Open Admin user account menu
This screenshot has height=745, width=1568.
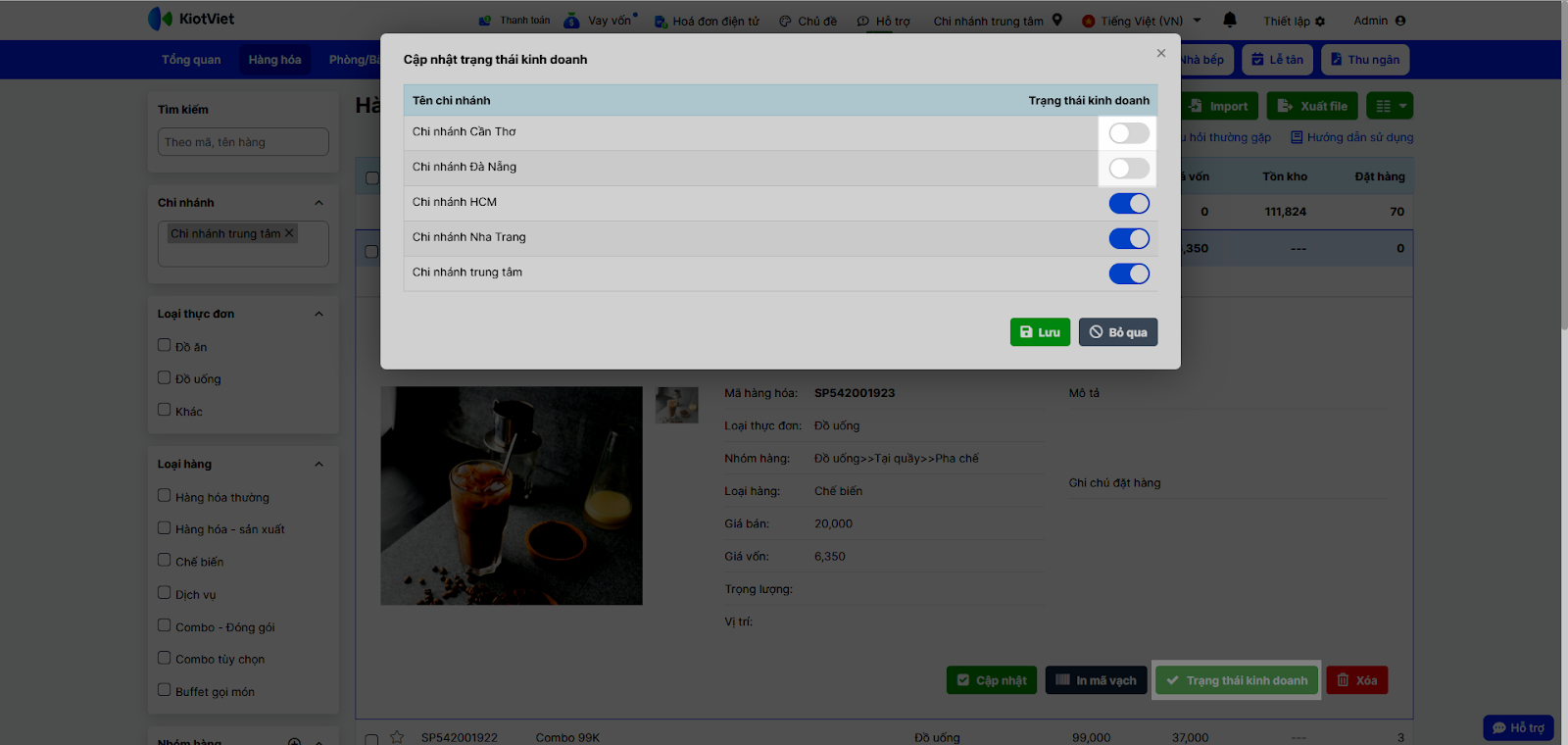[x=1380, y=21]
